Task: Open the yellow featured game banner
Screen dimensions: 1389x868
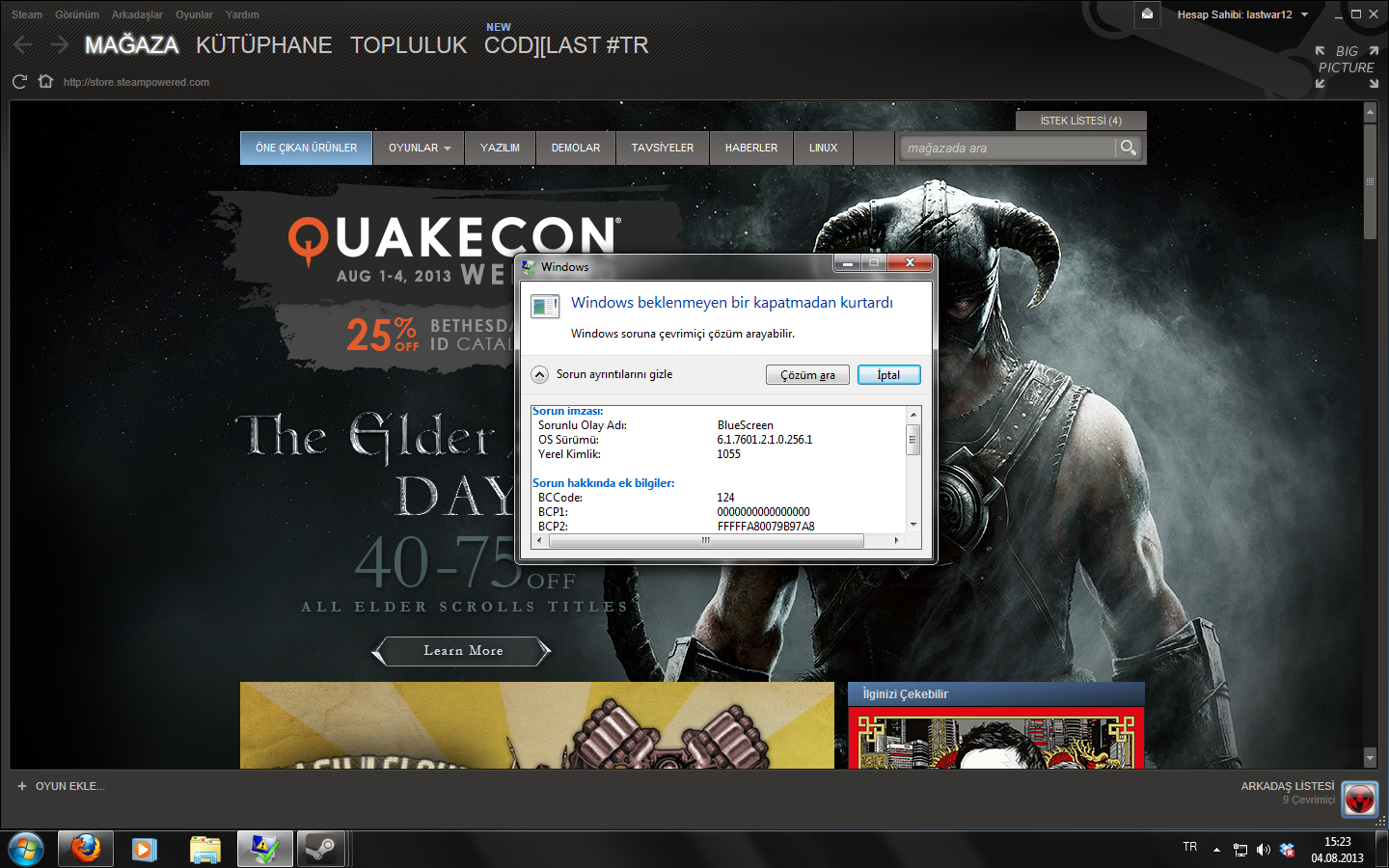Action: (537, 725)
